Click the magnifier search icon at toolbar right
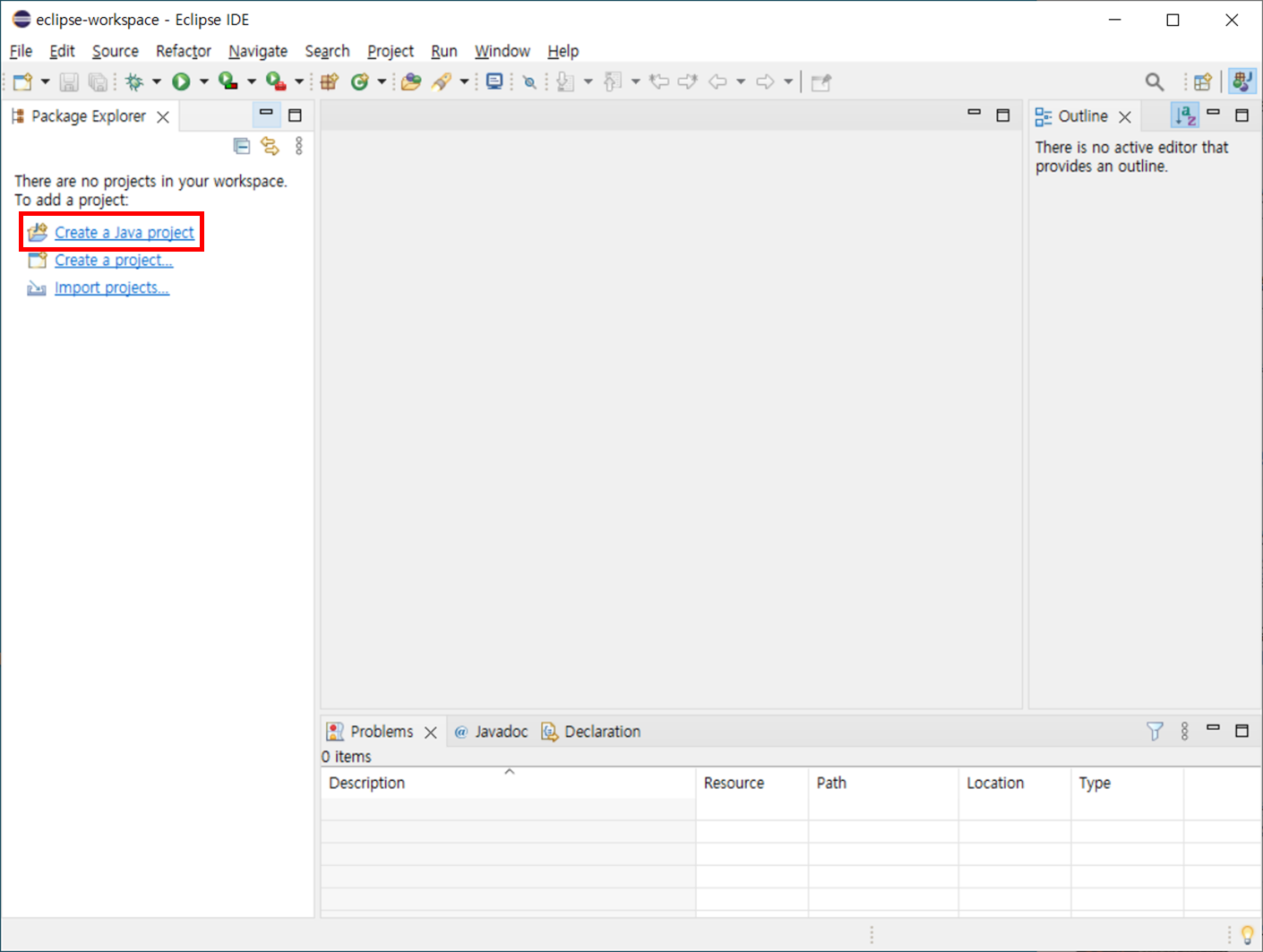The width and height of the screenshot is (1263, 952). pyautogui.click(x=1155, y=82)
